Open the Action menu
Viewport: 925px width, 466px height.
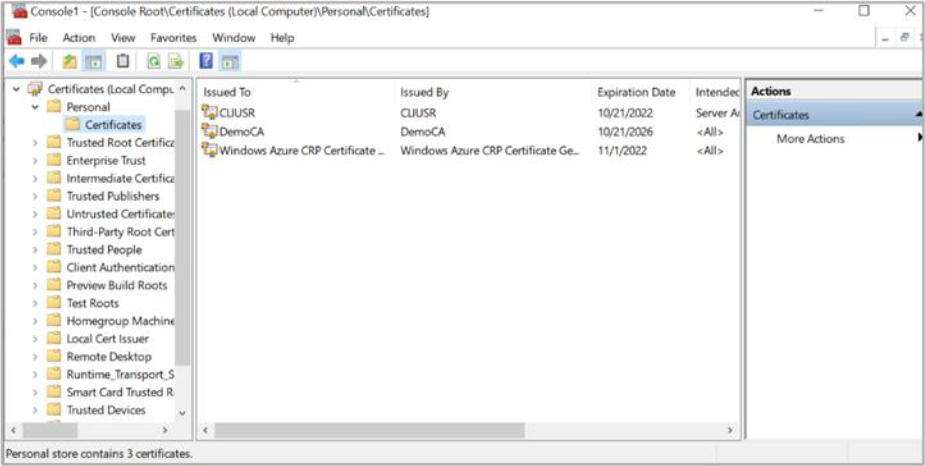(x=79, y=38)
